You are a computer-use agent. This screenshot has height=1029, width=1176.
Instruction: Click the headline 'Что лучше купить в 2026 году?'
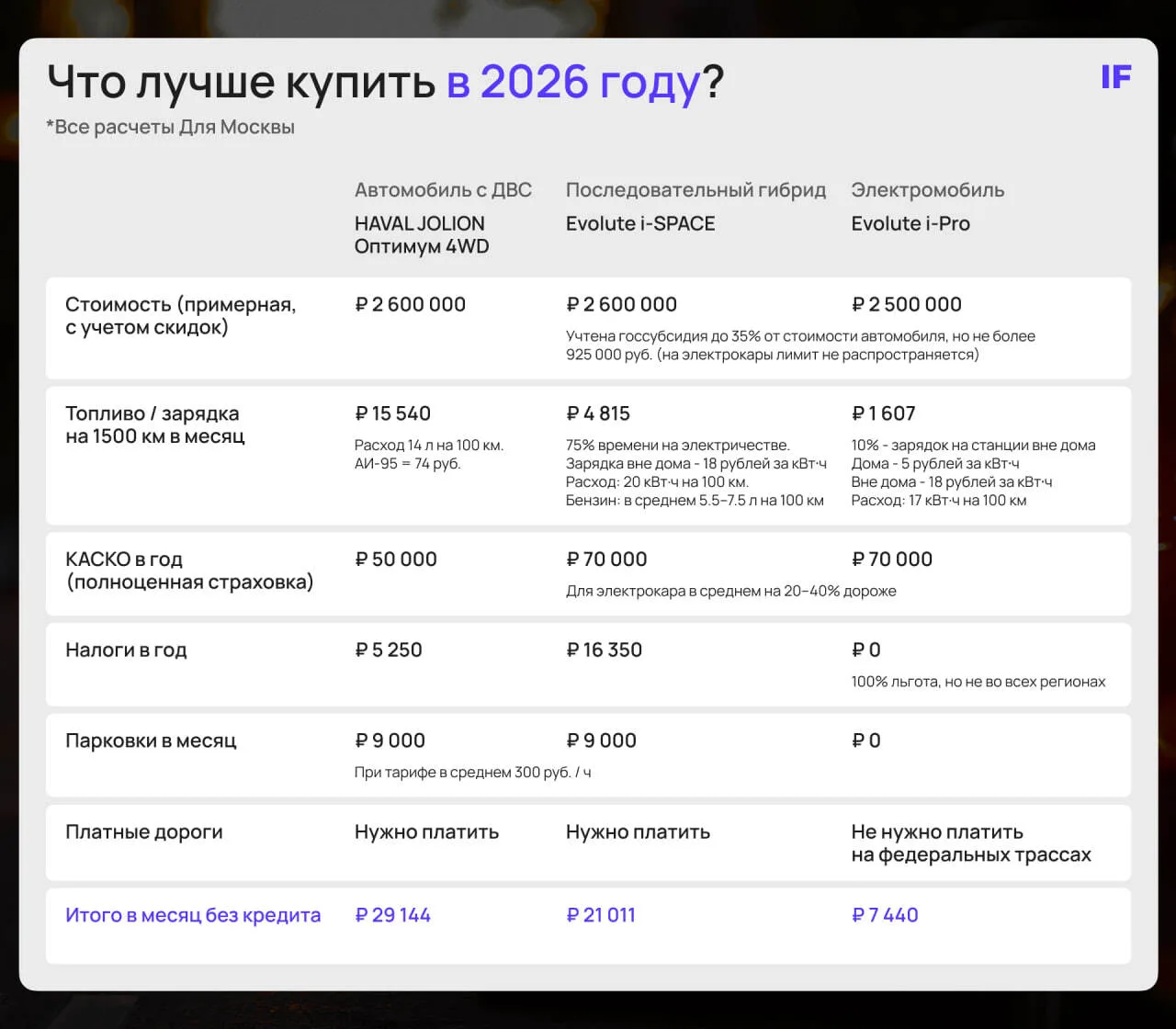pos(386,83)
